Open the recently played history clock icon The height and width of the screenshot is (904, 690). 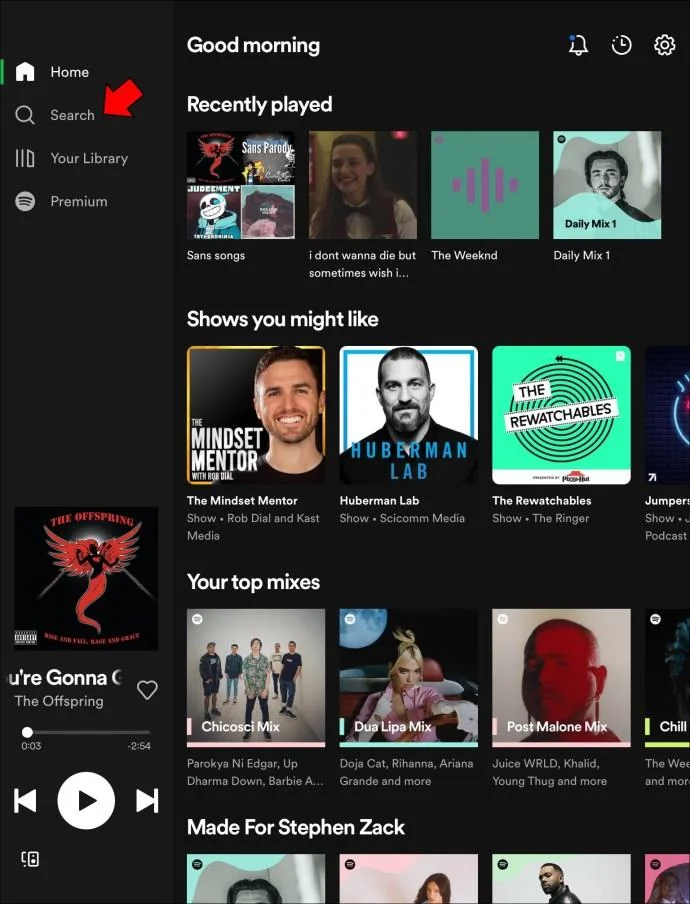pos(621,45)
